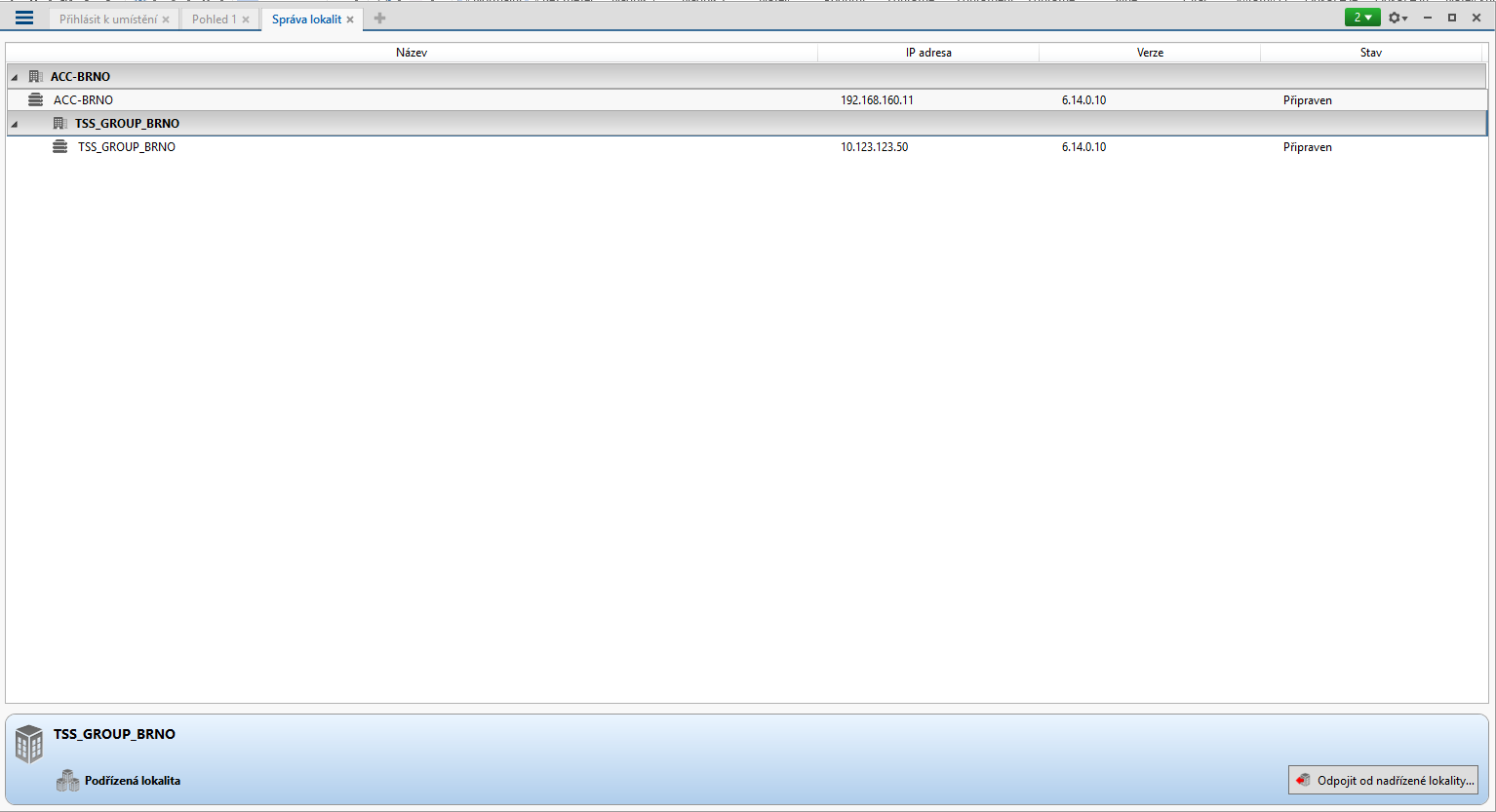This screenshot has width=1496, height=812.
Task: Click Odpojit od nadřízené lokality button
Action: [1383, 781]
